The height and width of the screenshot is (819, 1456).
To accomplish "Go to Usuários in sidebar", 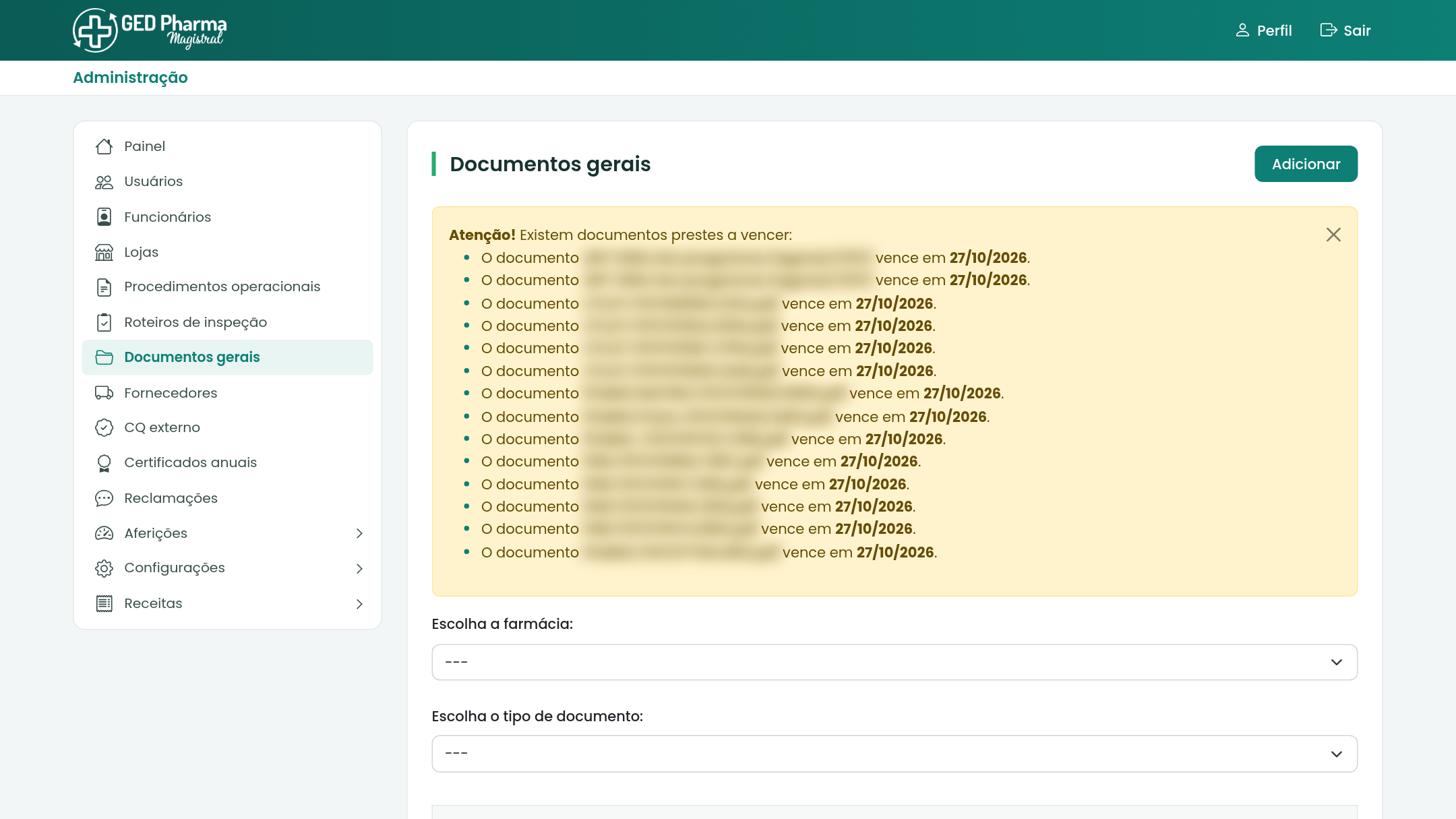I will 154,181.
